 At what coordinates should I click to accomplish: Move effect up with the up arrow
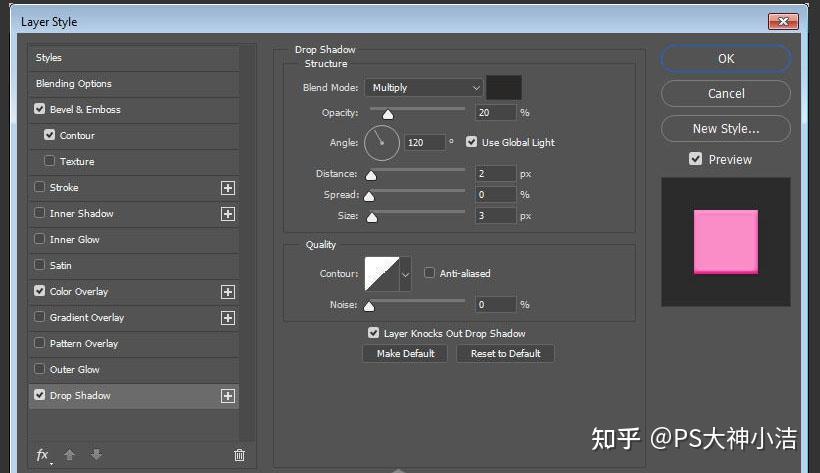click(x=69, y=455)
